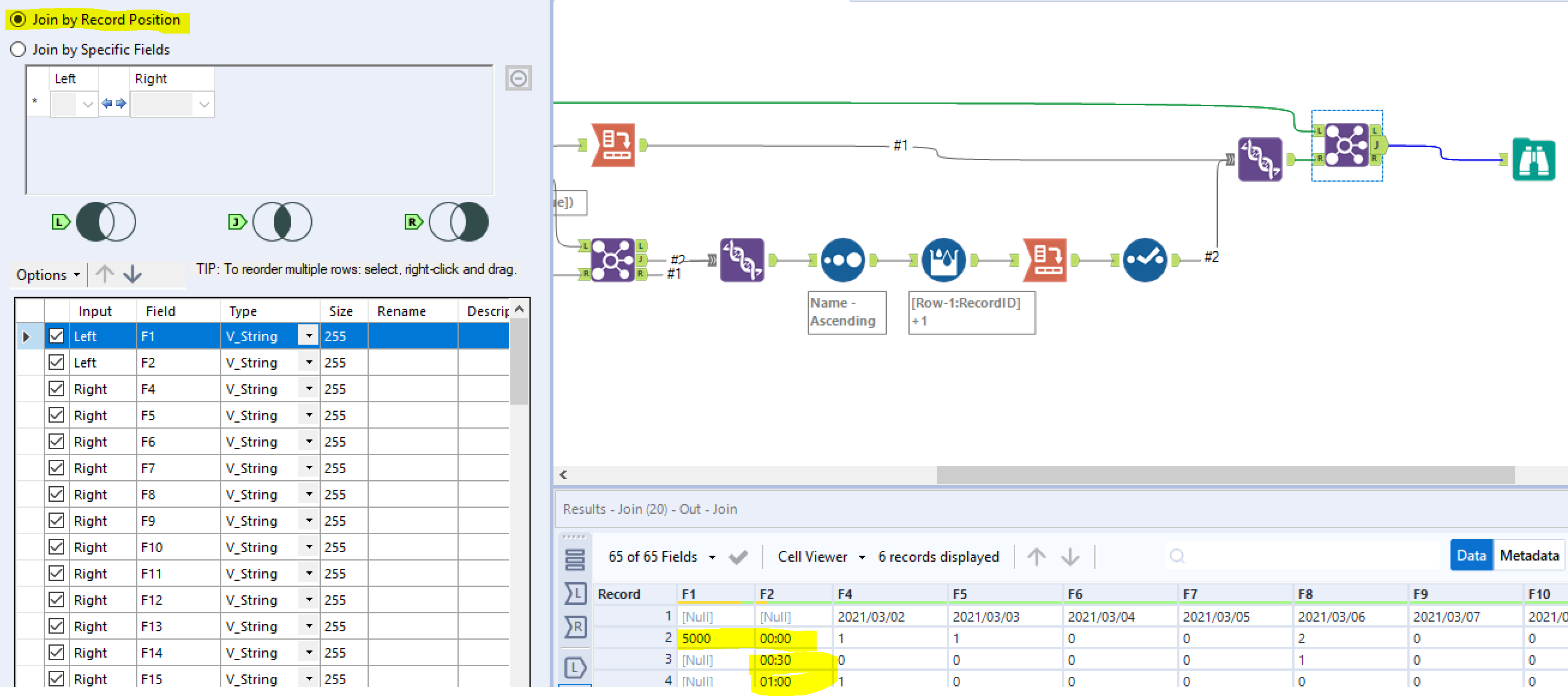The image size is (1568, 696).
Task: Select Join by Record Position option
Action: [18, 19]
